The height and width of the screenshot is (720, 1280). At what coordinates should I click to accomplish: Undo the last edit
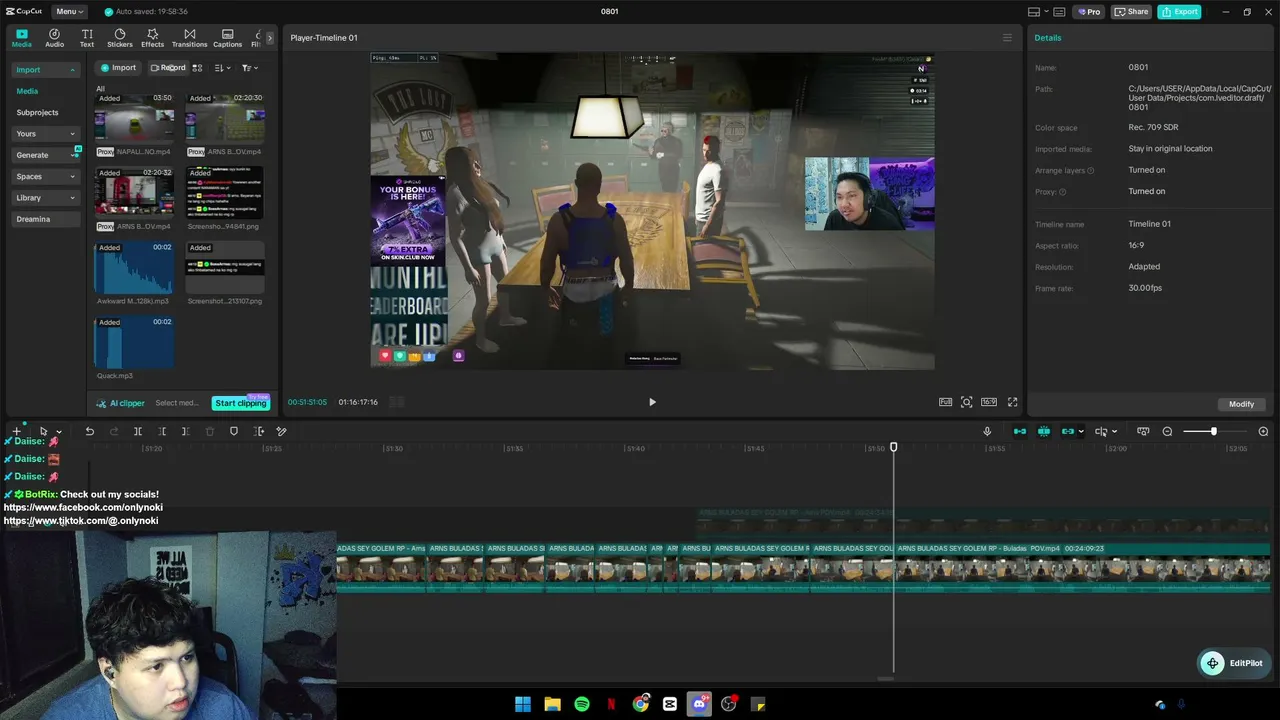click(x=89, y=431)
